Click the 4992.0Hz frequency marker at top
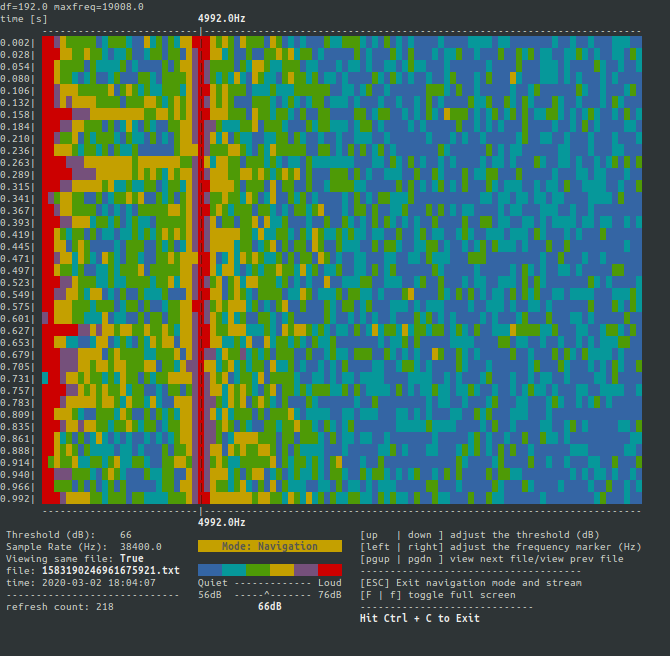Image resolution: width=670 pixels, height=656 pixels. (222, 18)
